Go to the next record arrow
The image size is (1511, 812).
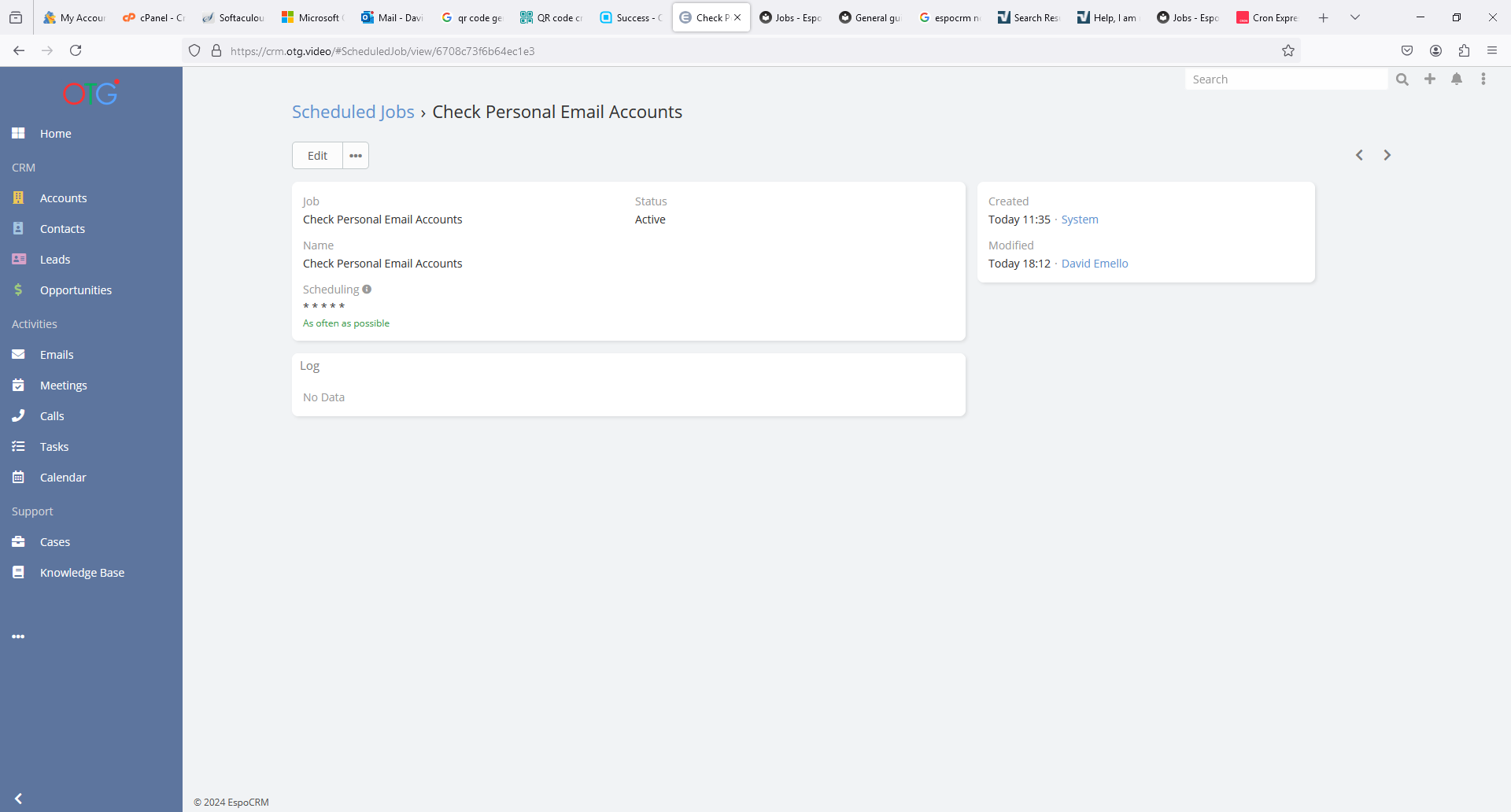click(x=1387, y=155)
